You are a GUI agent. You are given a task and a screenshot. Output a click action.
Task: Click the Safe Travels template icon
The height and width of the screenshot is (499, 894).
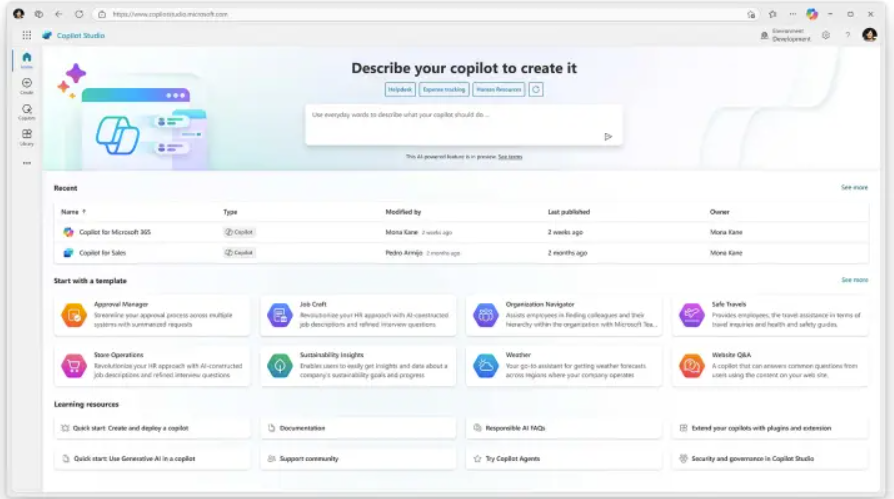(x=692, y=315)
